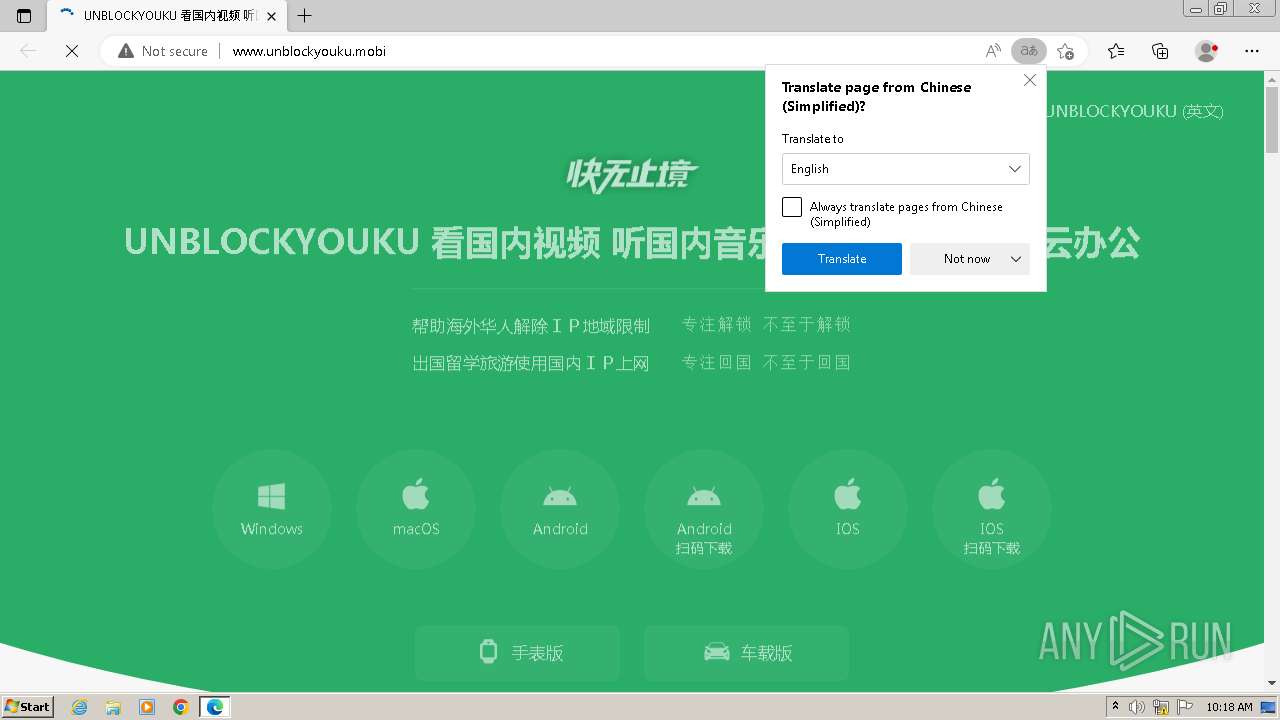Open Collections panel
Screen dimensions: 1280x720
coord(1160,51)
